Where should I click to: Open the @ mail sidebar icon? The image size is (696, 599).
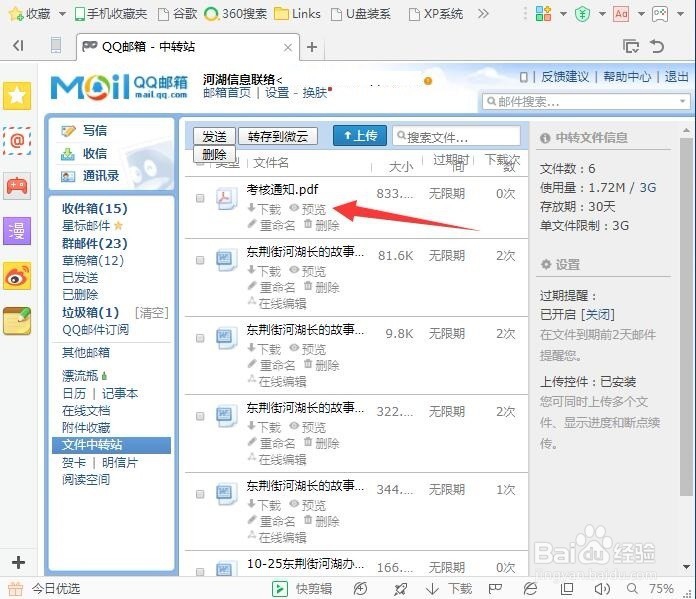(17, 141)
